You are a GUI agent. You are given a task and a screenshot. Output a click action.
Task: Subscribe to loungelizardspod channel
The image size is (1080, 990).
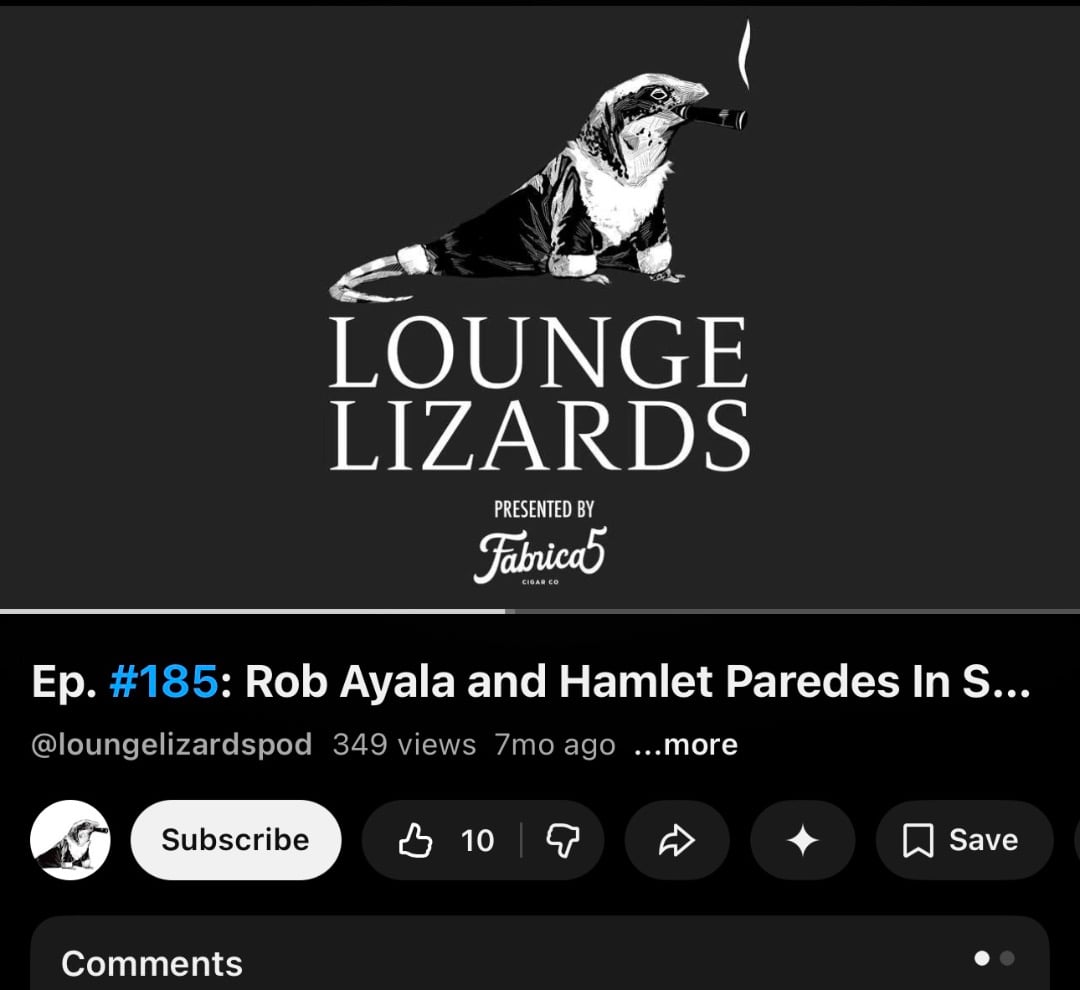236,840
